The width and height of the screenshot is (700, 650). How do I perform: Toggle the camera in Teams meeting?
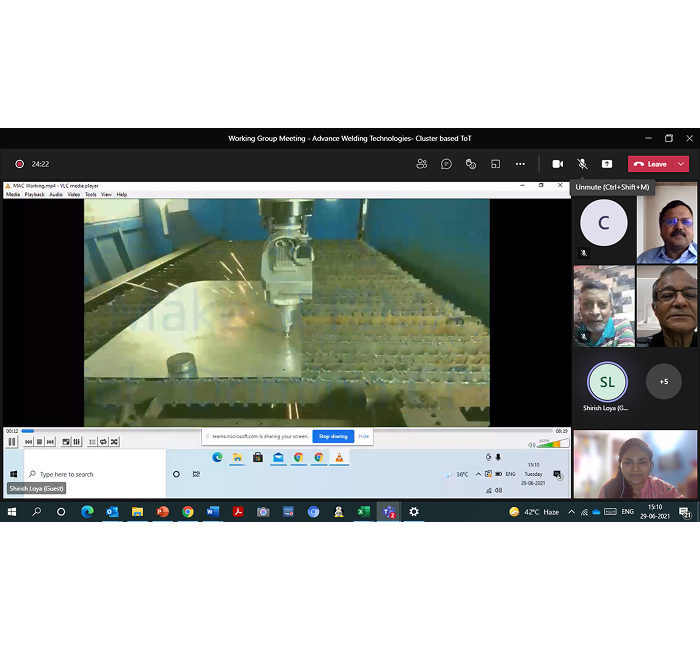click(557, 164)
